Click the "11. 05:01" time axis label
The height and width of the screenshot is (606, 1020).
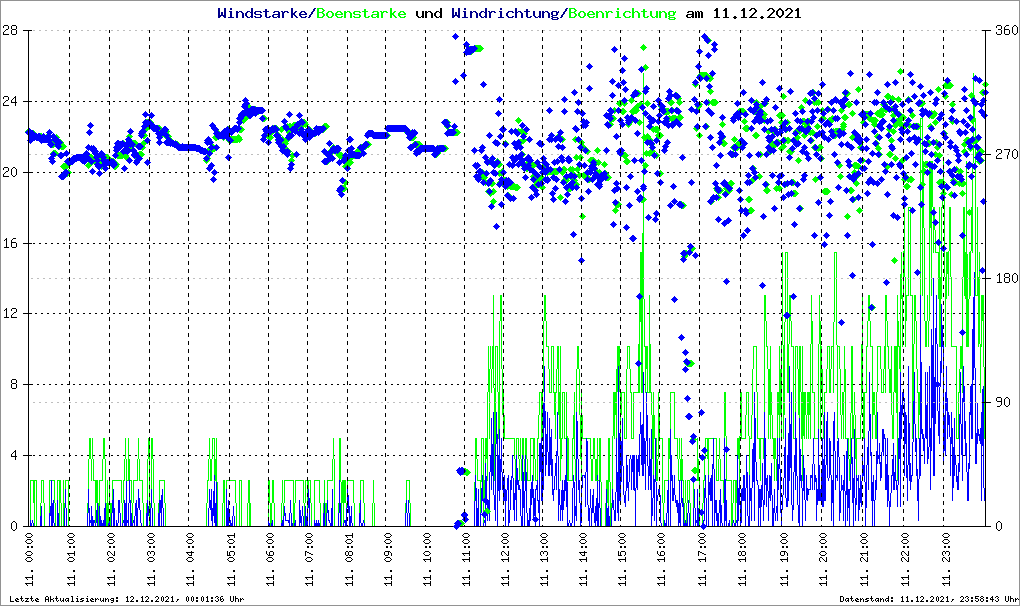point(230,560)
